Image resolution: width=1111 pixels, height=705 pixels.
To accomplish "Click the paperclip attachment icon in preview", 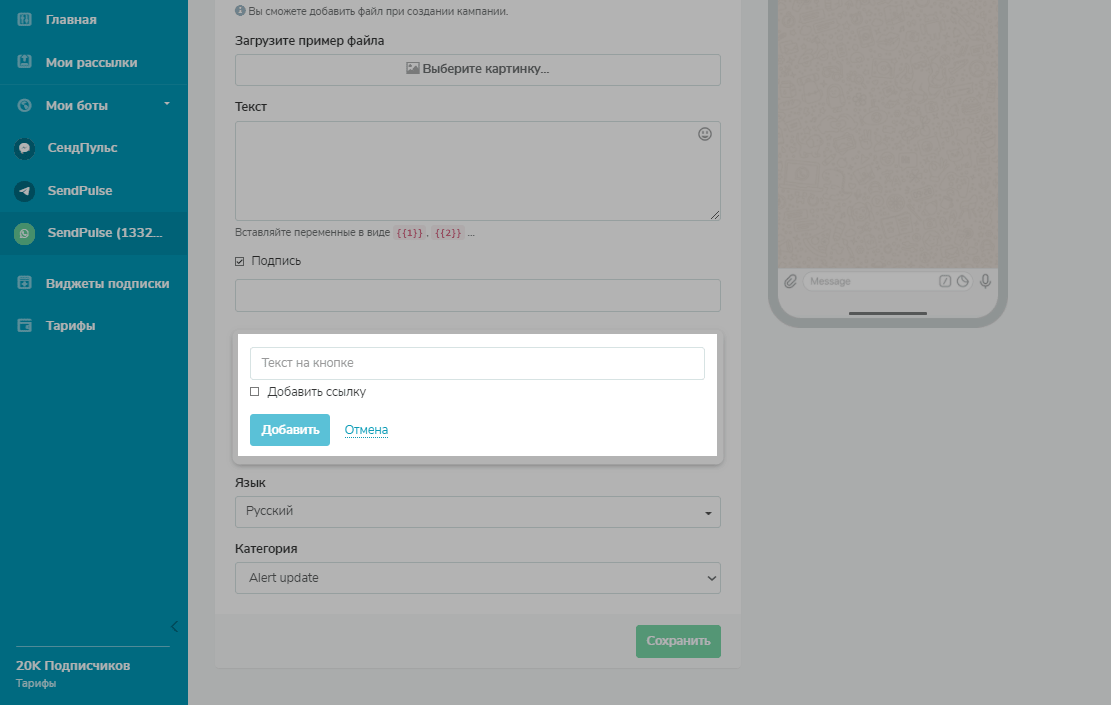I will click(x=791, y=282).
